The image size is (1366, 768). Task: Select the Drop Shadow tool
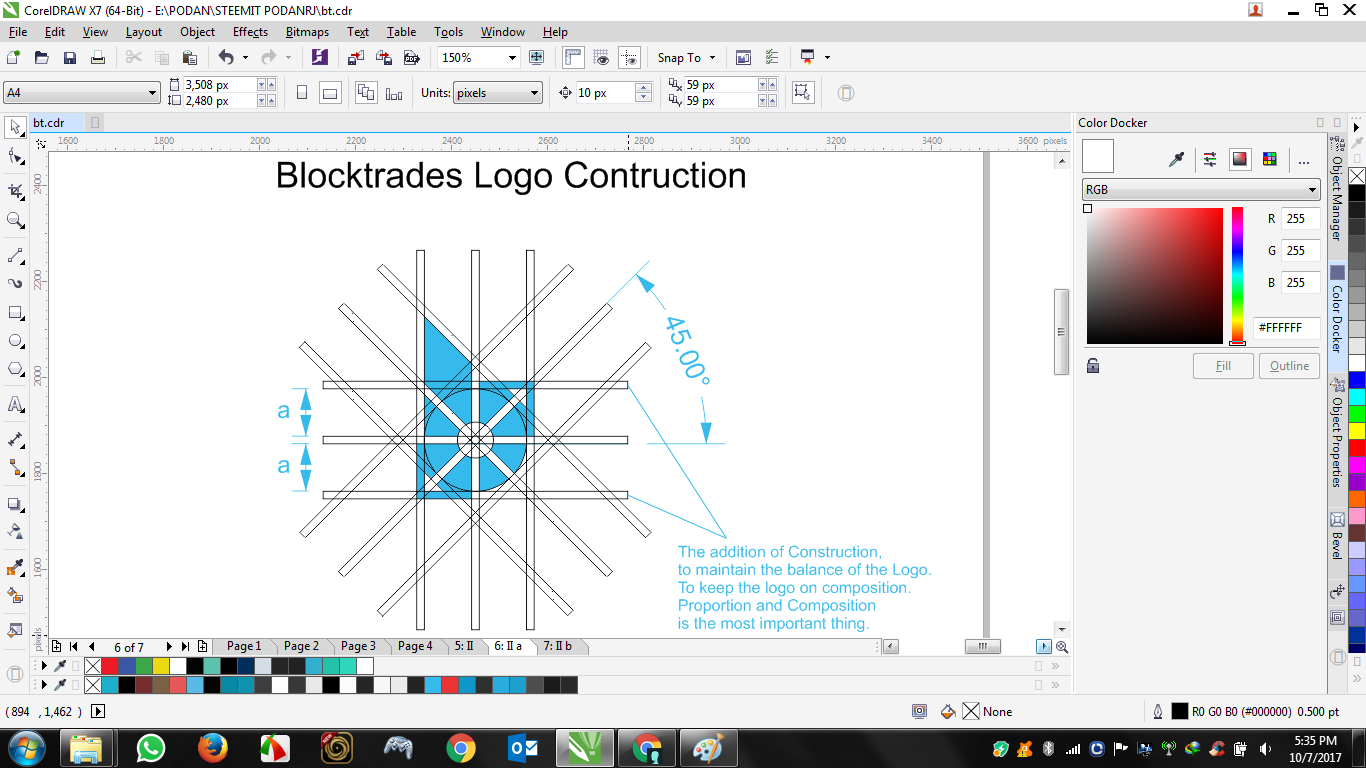coord(15,504)
